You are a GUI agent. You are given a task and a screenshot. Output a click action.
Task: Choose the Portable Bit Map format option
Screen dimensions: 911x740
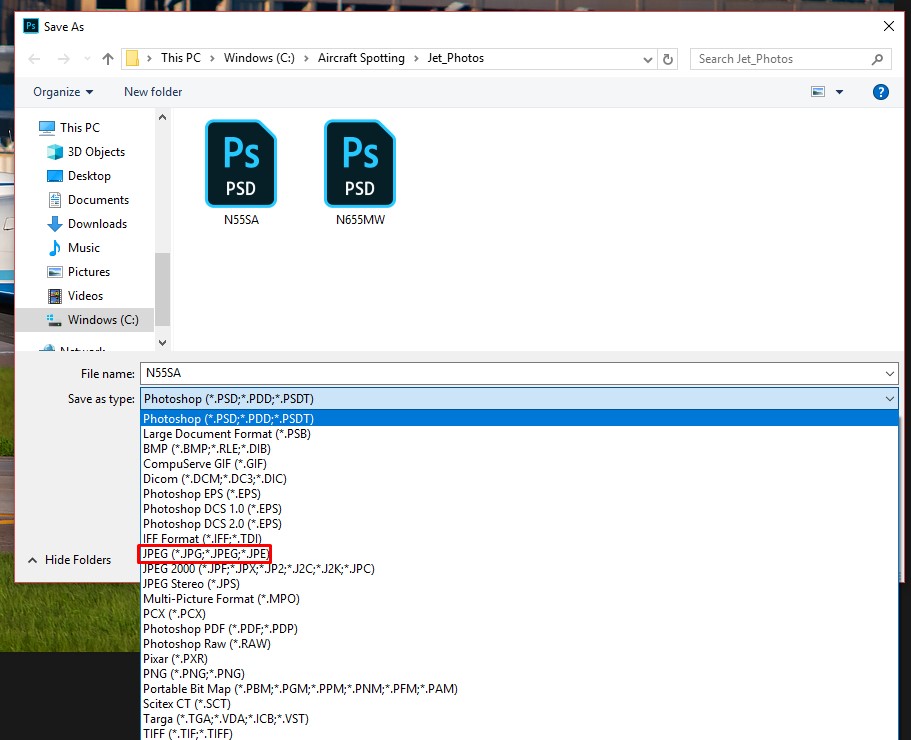tap(519, 689)
